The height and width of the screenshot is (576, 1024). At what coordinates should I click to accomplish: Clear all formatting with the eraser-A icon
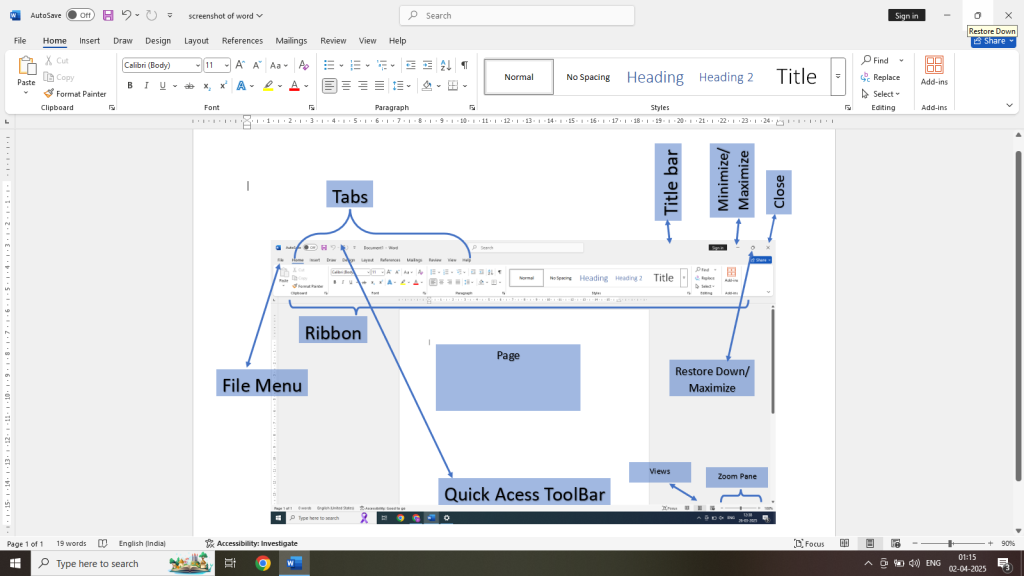pyautogui.click(x=304, y=64)
